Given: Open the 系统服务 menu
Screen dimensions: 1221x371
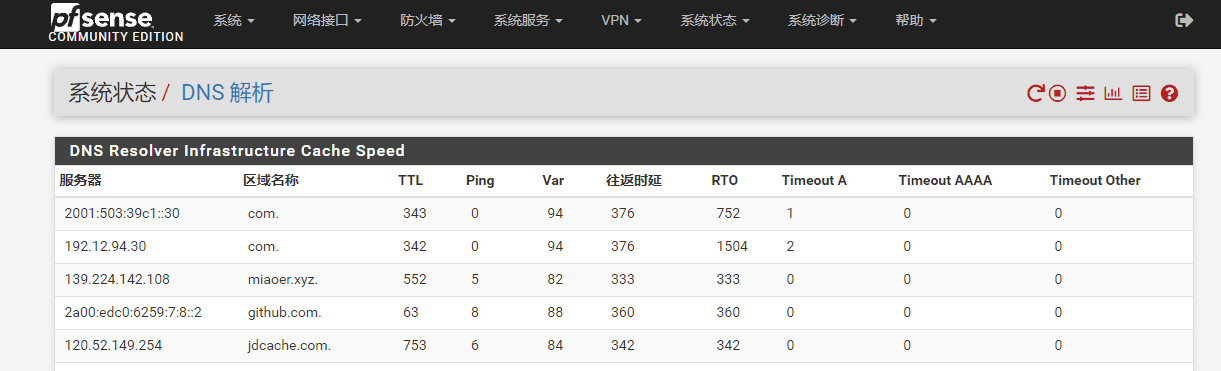Looking at the screenshot, I should pyautogui.click(x=528, y=20).
